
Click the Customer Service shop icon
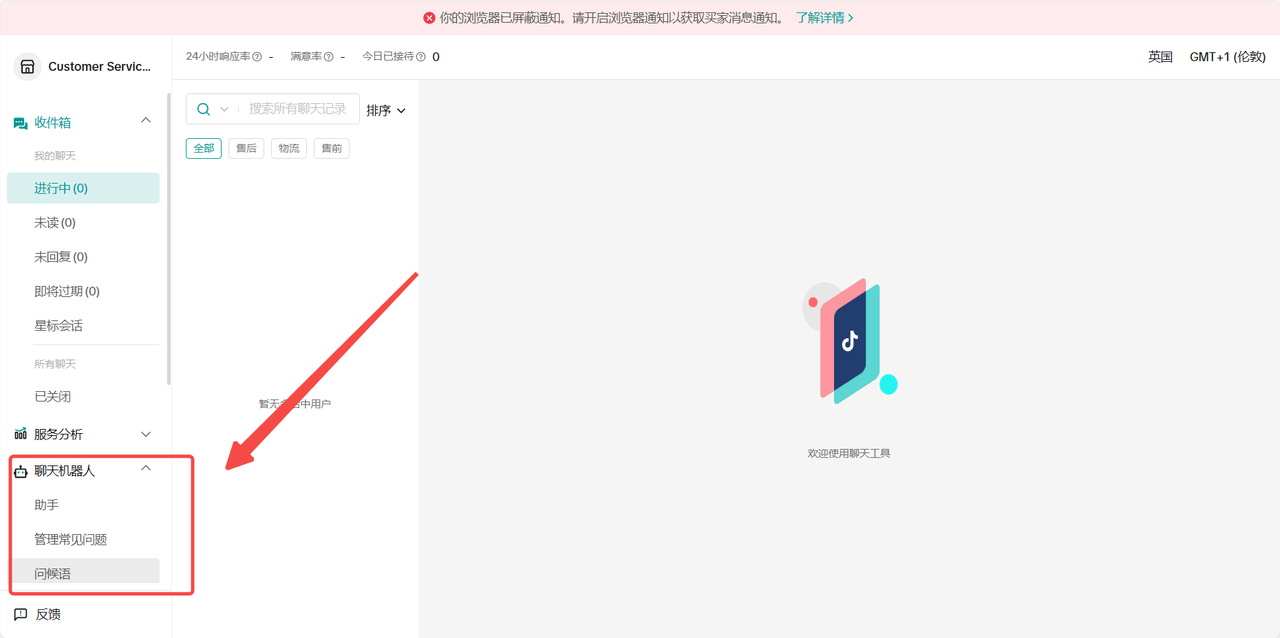point(26,67)
